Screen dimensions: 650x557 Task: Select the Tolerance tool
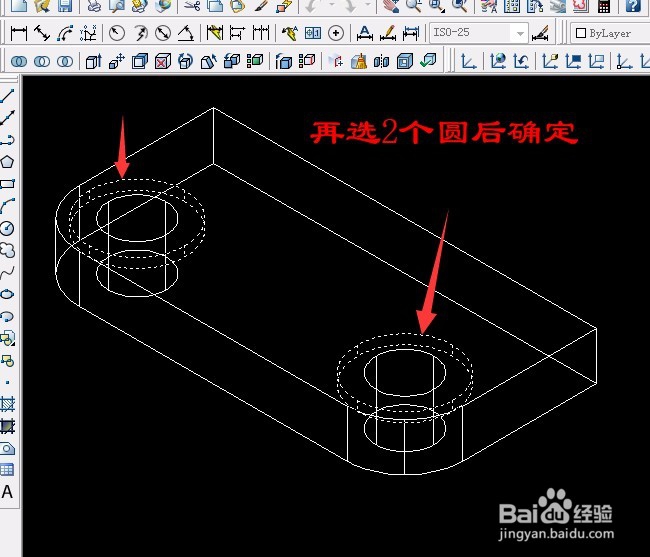(x=313, y=33)
